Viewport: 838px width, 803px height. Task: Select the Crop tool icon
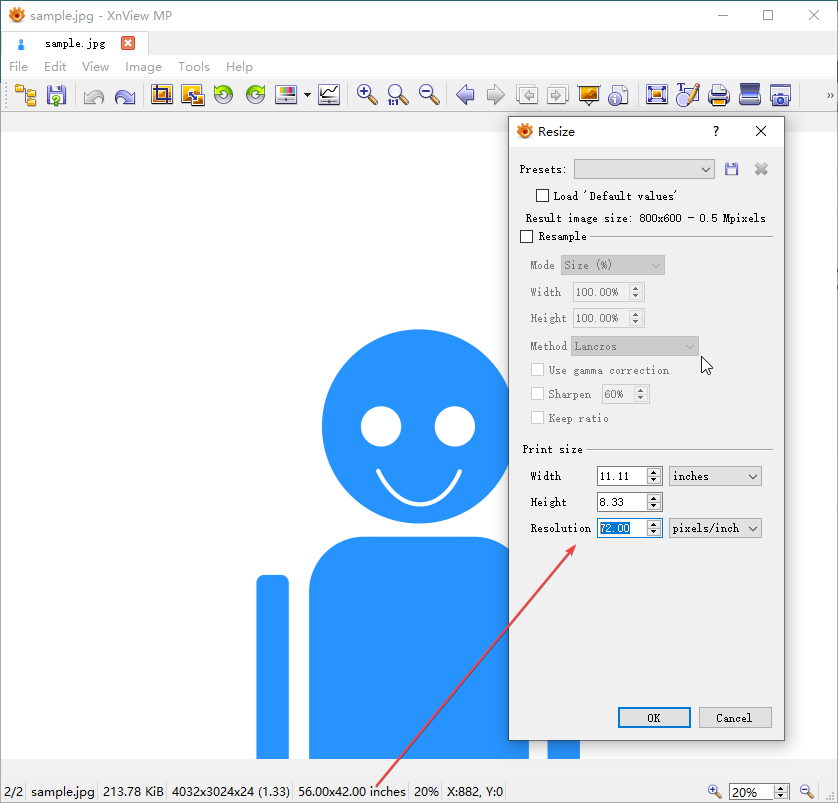(x=161, y=95)
